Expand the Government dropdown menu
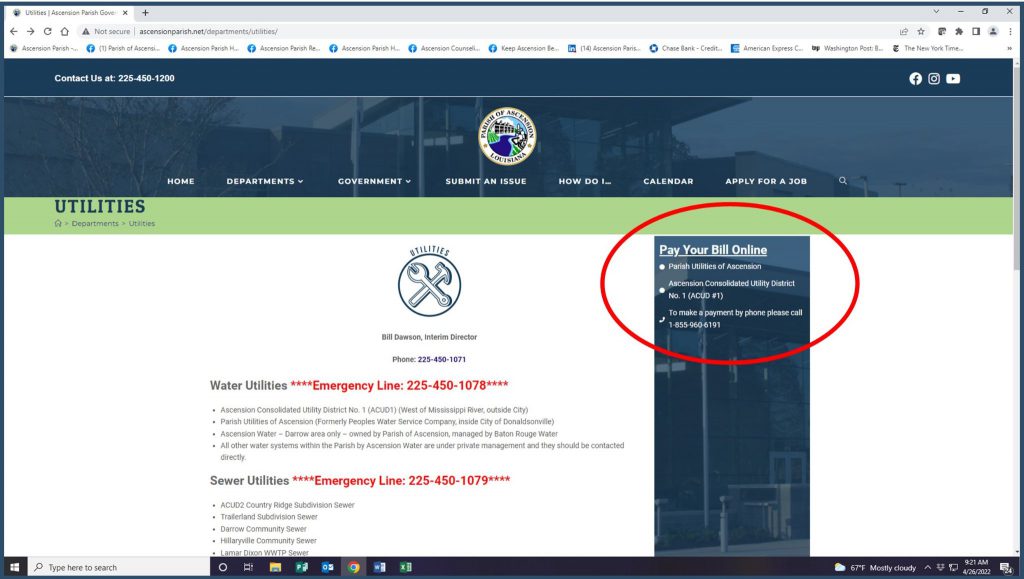 point(375,181)
